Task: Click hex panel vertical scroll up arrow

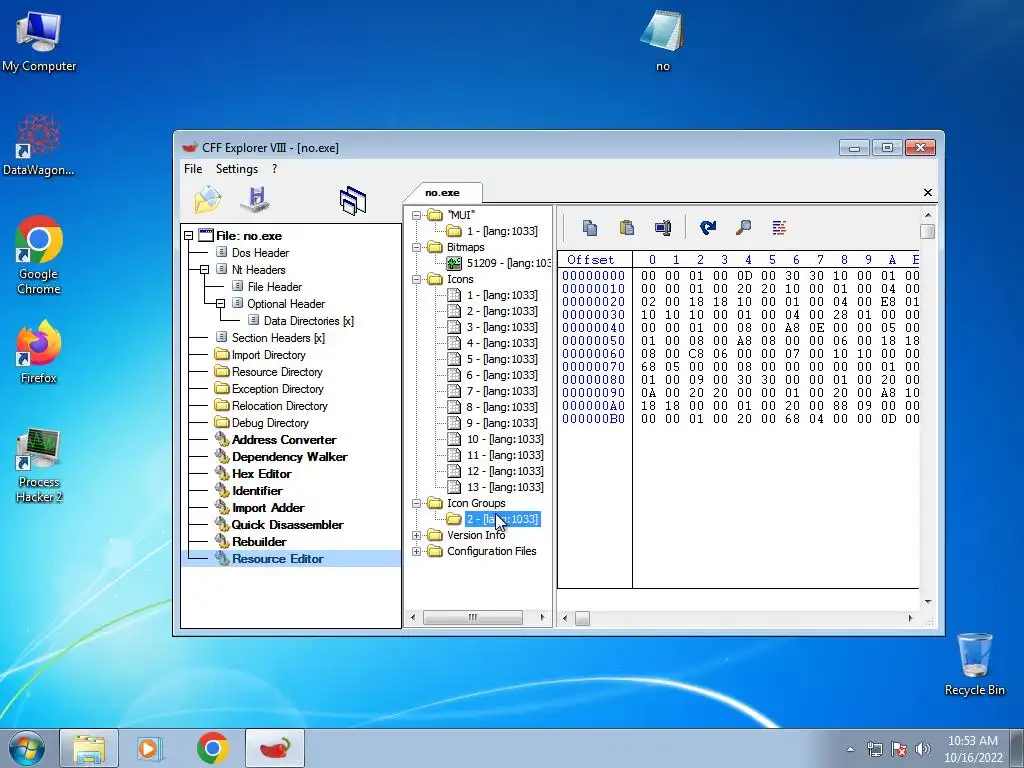Action: [x=927, y=215]
